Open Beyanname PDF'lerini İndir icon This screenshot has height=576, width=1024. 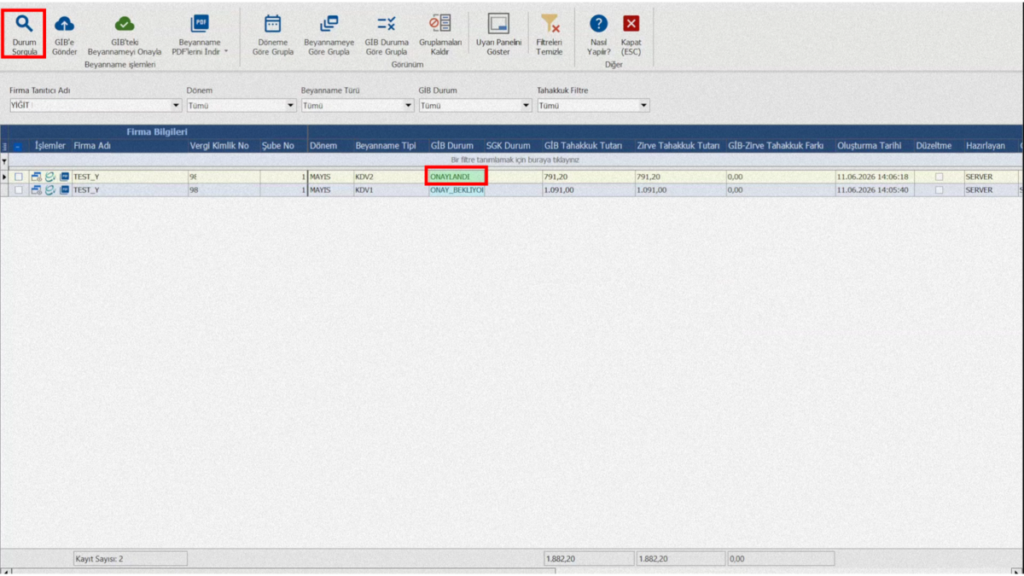[x=199, y=24]
